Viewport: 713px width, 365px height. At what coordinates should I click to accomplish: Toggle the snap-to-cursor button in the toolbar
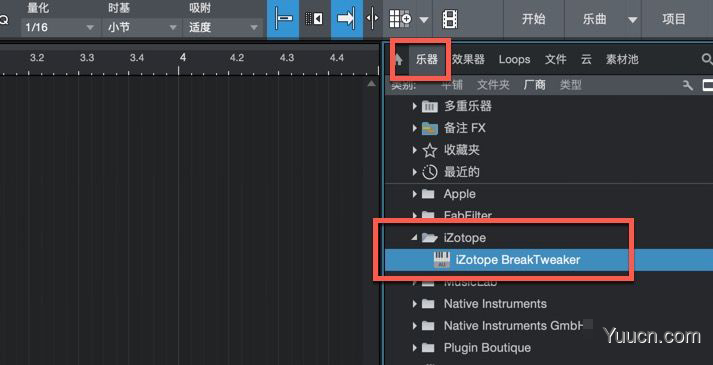click(x=283, y=19)
